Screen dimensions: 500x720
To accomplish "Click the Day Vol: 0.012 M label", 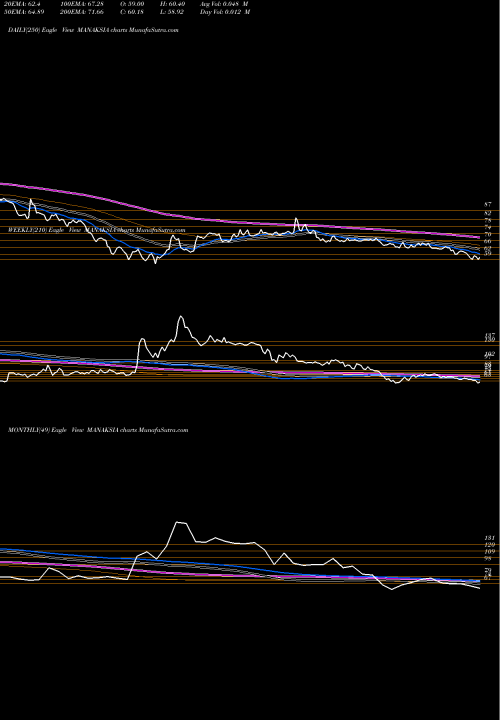I will 225,12.
